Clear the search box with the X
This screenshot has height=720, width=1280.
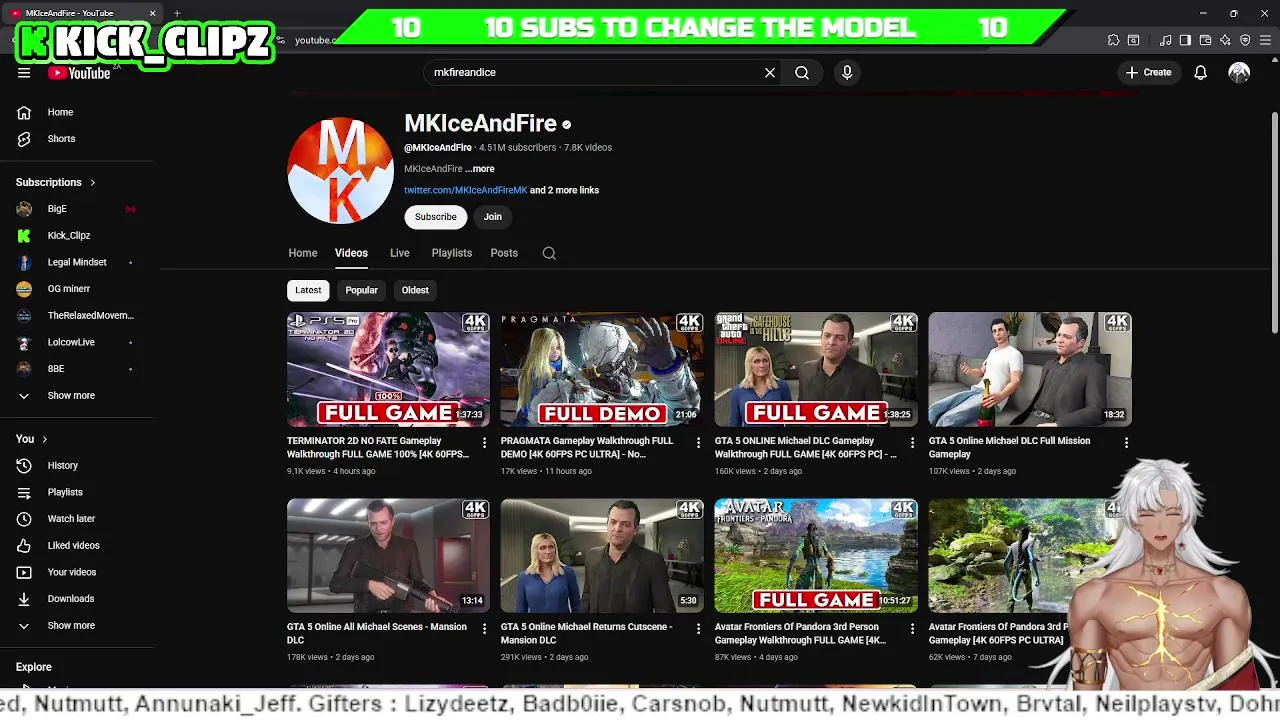pyautogui.click(x=770, y=72)
